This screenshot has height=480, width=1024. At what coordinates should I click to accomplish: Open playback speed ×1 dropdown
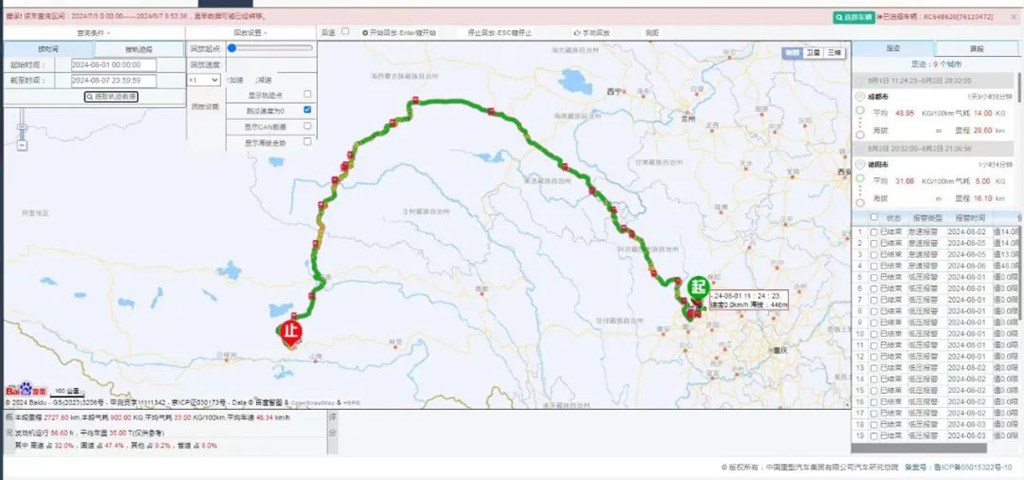[204, 80]
